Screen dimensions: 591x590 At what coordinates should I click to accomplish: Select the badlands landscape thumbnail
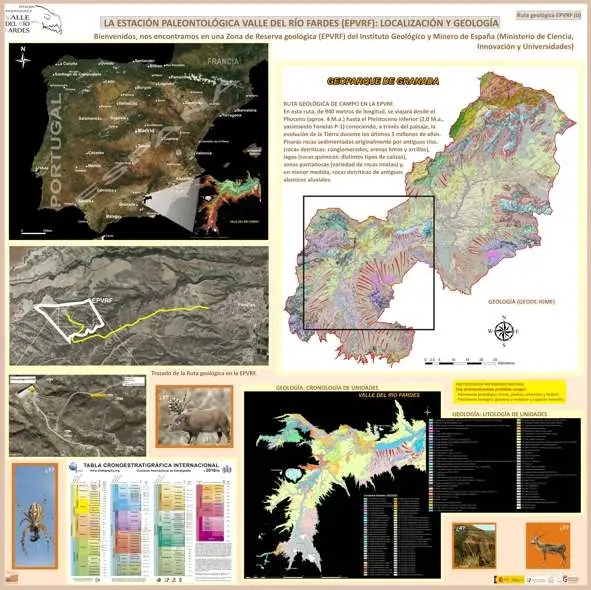tap(474, 546)
